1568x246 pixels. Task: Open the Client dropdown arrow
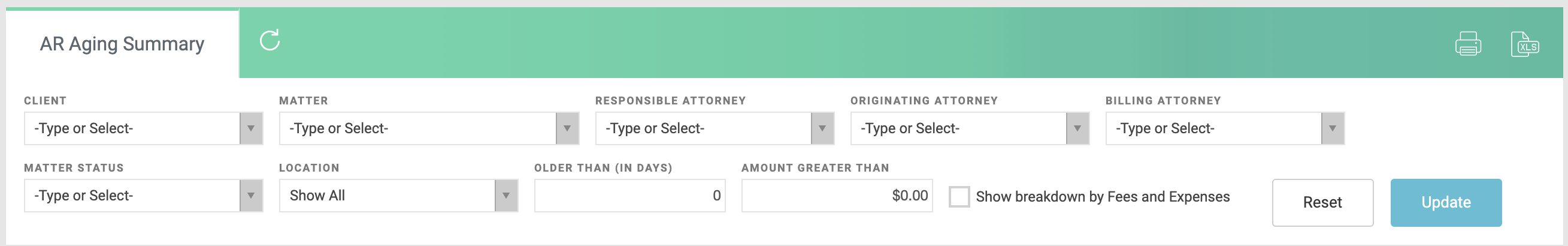tap(251, 129)
